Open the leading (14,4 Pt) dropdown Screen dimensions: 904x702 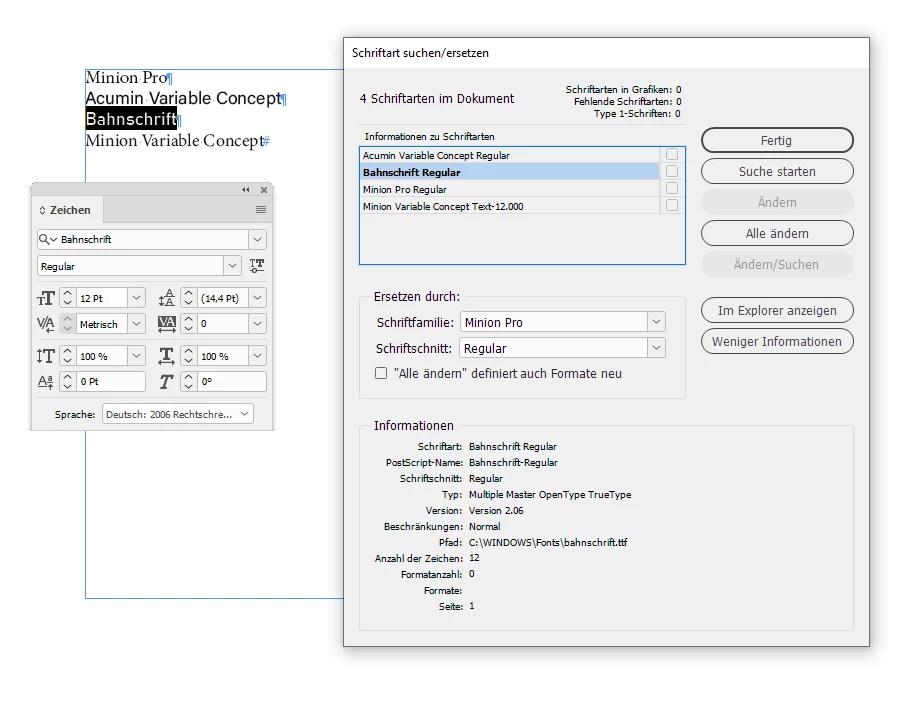[257, 298]
